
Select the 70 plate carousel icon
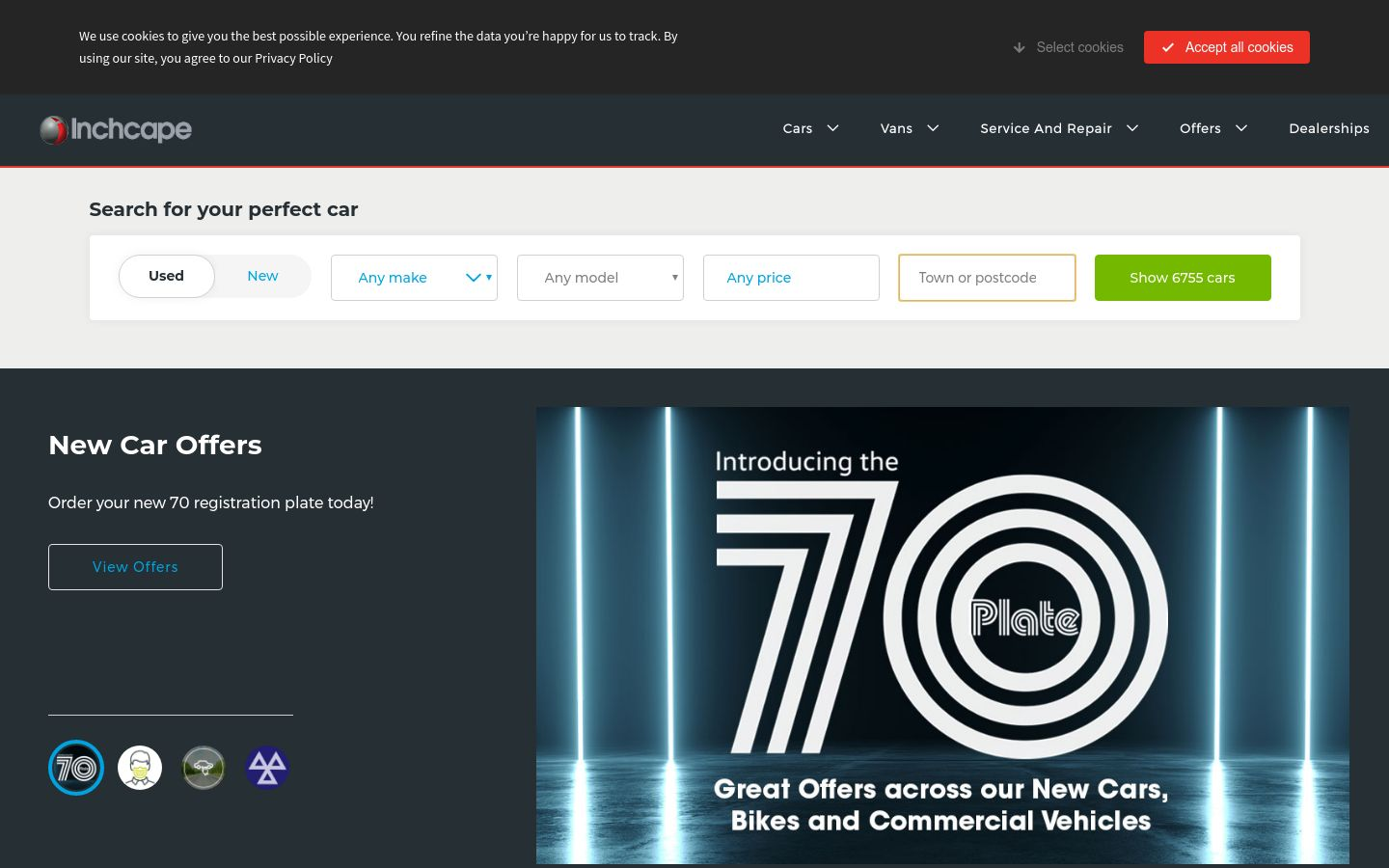(76, 768)
